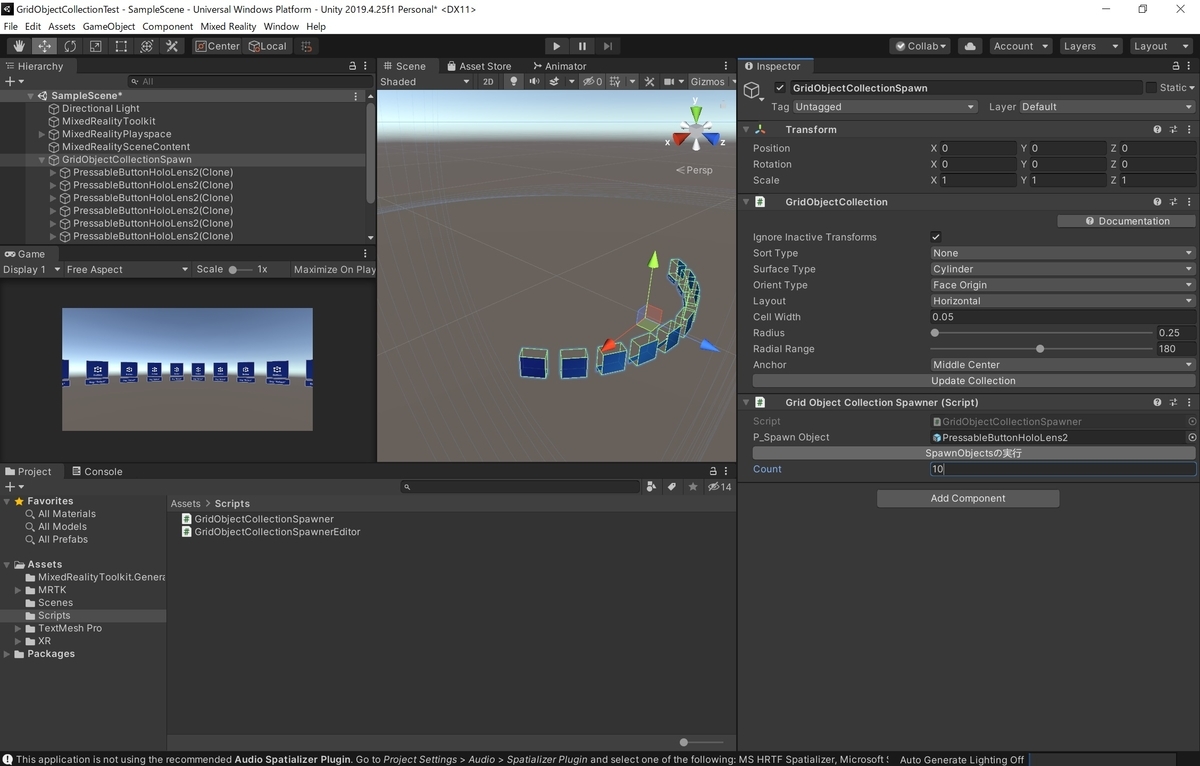This screenshot has width=1200, height=766.
Task: Click the Add Component button
Action: (x=967, y=498)
